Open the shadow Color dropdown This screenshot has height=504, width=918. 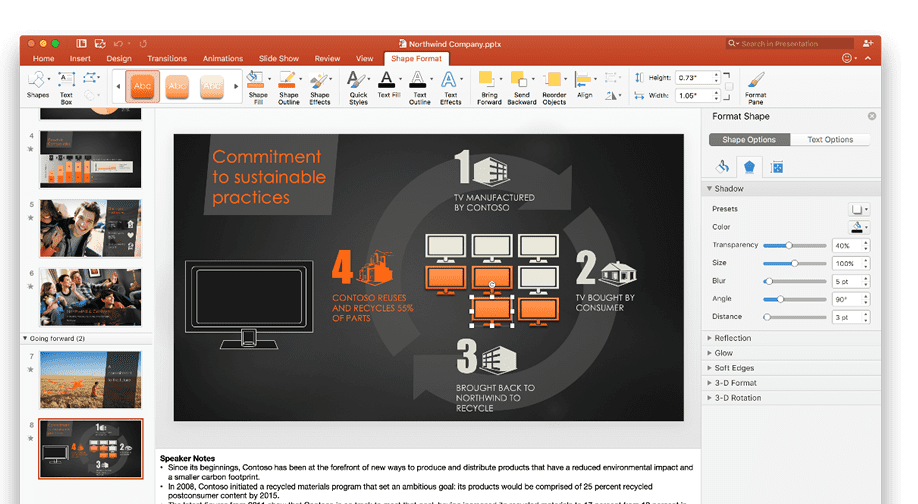tap(859, 227)
